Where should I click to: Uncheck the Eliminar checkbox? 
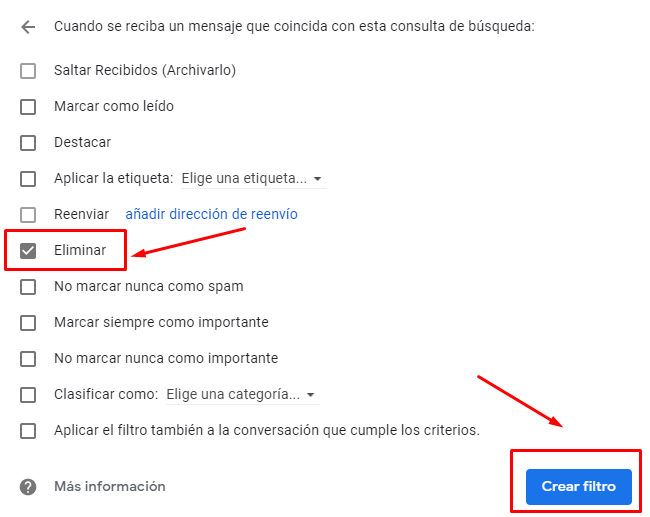28,251
